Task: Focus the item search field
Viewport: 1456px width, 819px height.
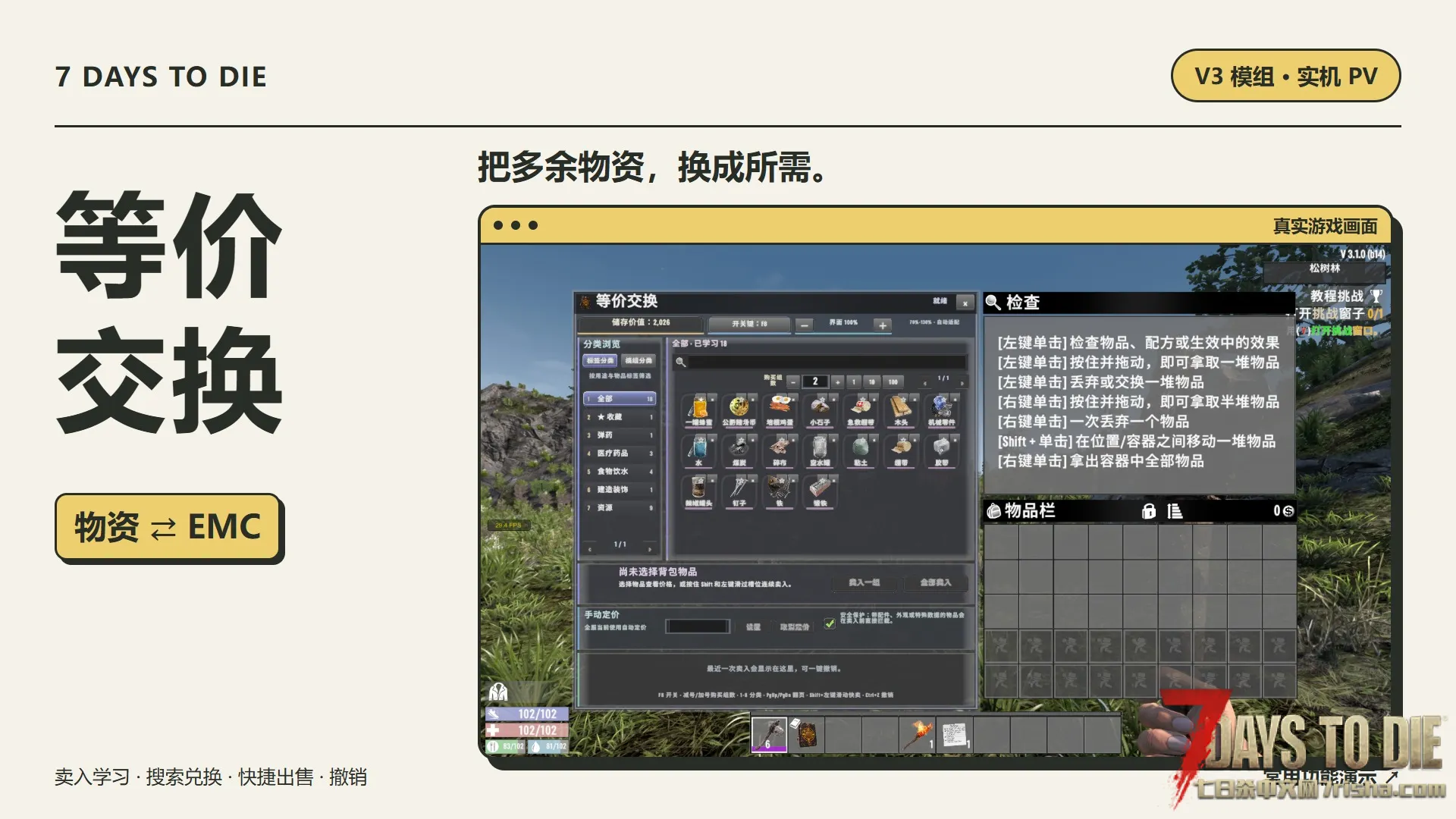Action: click(x=820, y=362)
